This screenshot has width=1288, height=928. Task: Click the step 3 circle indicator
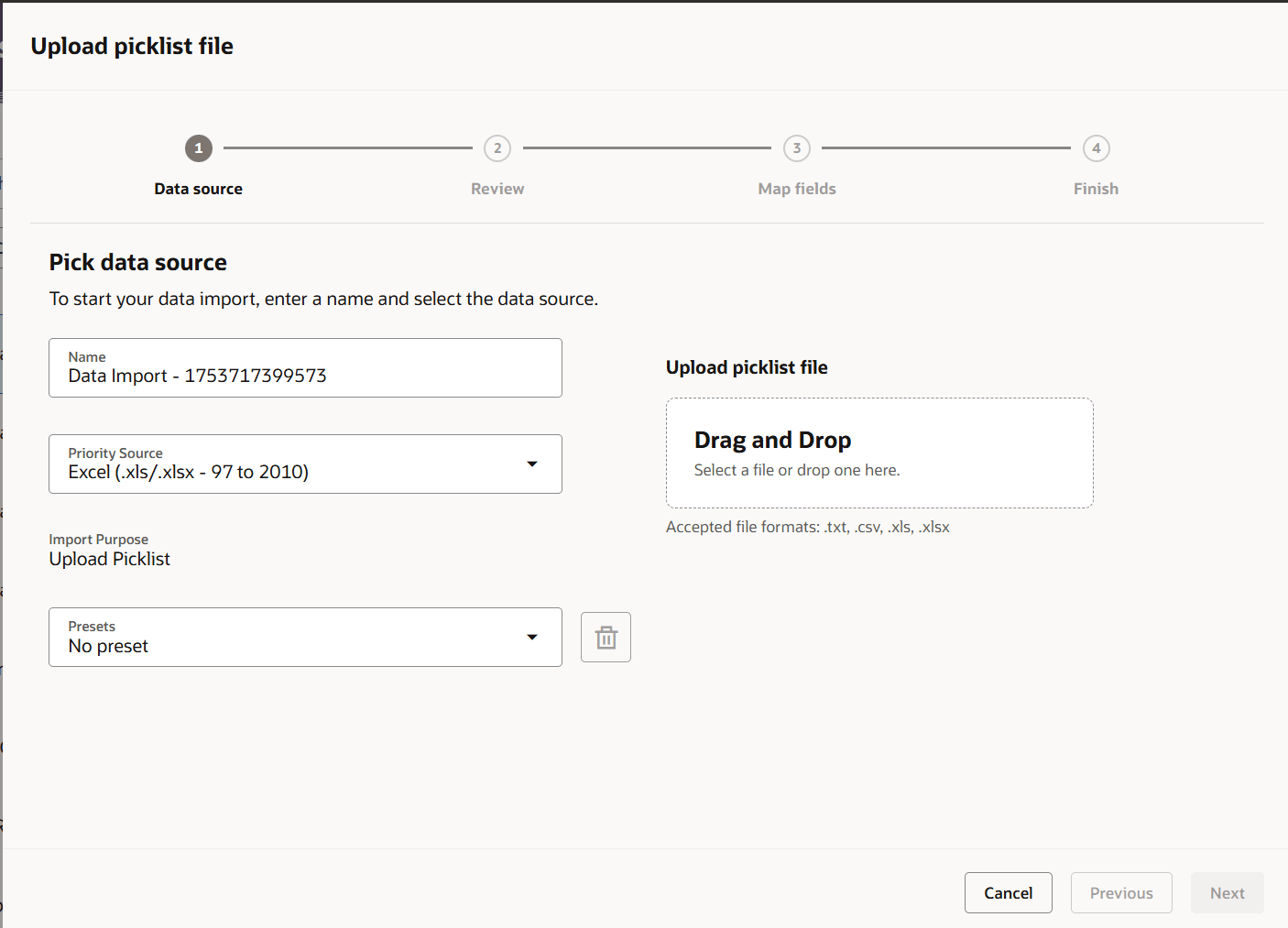coord(797,148)
